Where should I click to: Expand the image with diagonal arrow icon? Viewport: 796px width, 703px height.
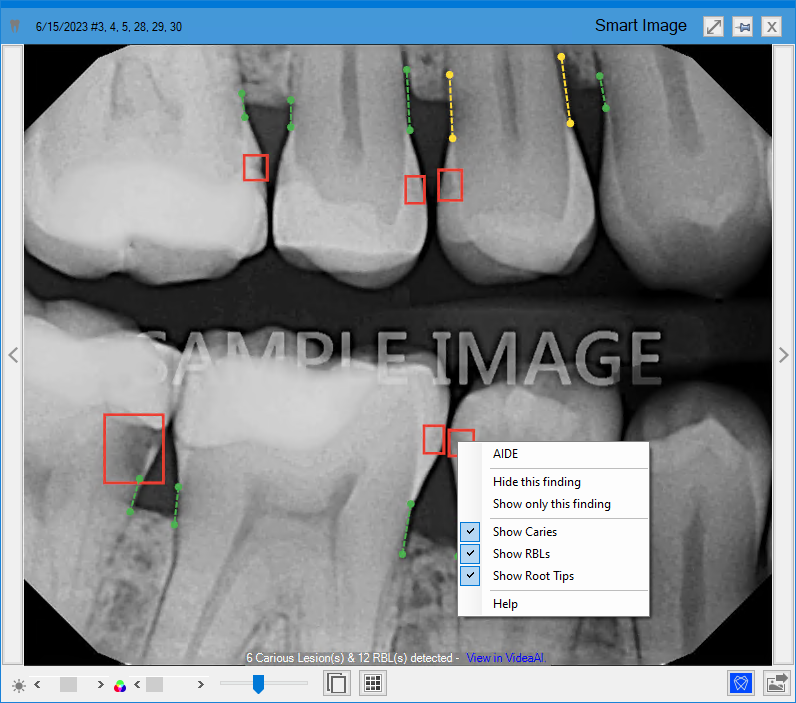[713, 27]
